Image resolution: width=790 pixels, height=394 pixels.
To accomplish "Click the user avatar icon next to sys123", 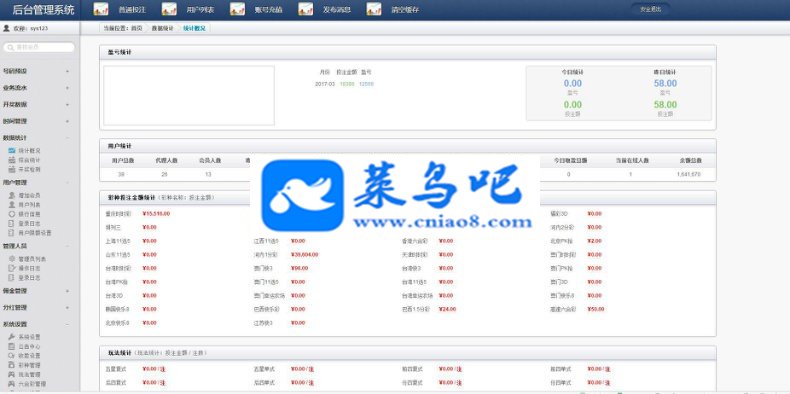I will [x=7, y=29].
